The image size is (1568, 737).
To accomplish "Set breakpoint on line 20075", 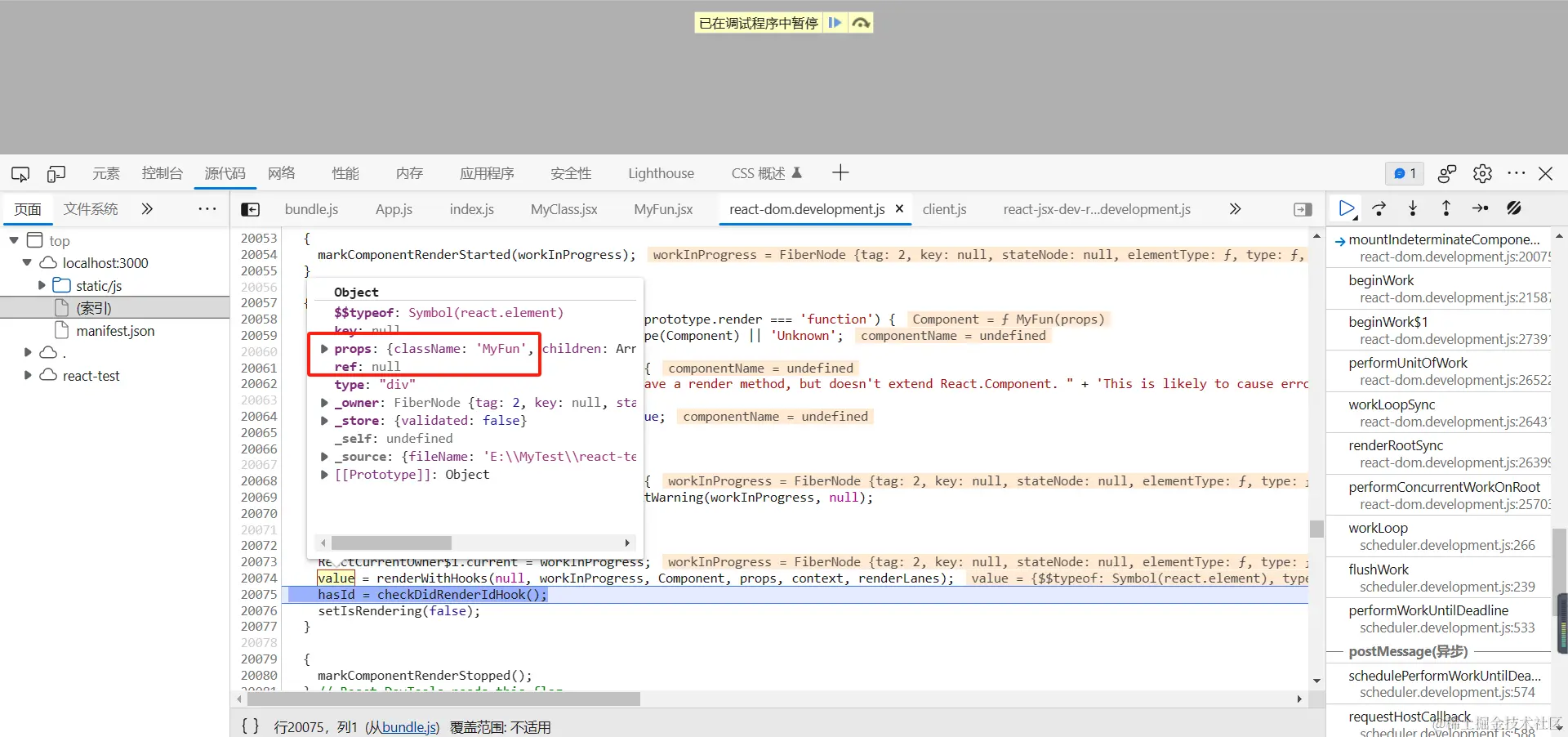I will click(259, 595).
